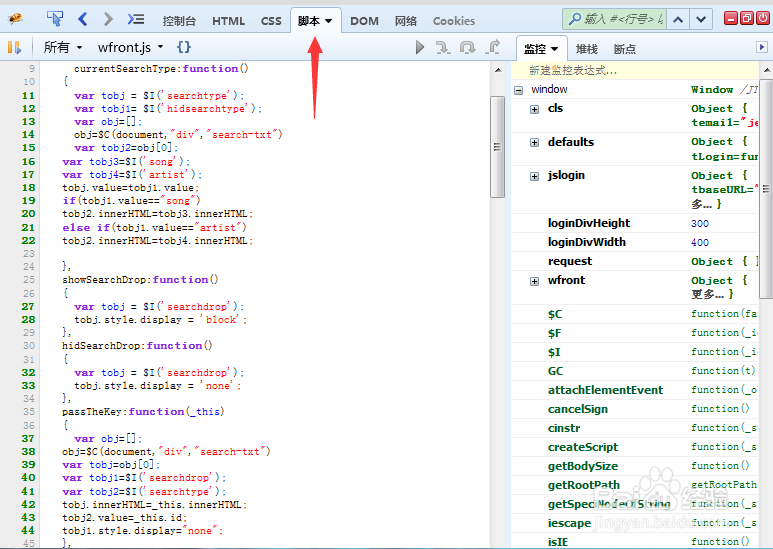Open the Cookies tab
Image resolution: width=773 pixels, height=549 pixels.
tap(454, 21)
